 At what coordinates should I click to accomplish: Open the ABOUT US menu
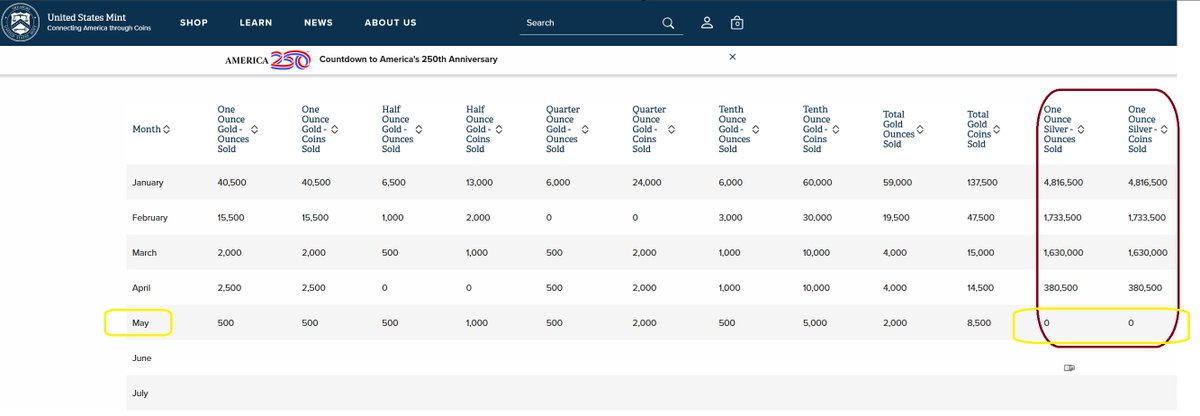(391, 23)
